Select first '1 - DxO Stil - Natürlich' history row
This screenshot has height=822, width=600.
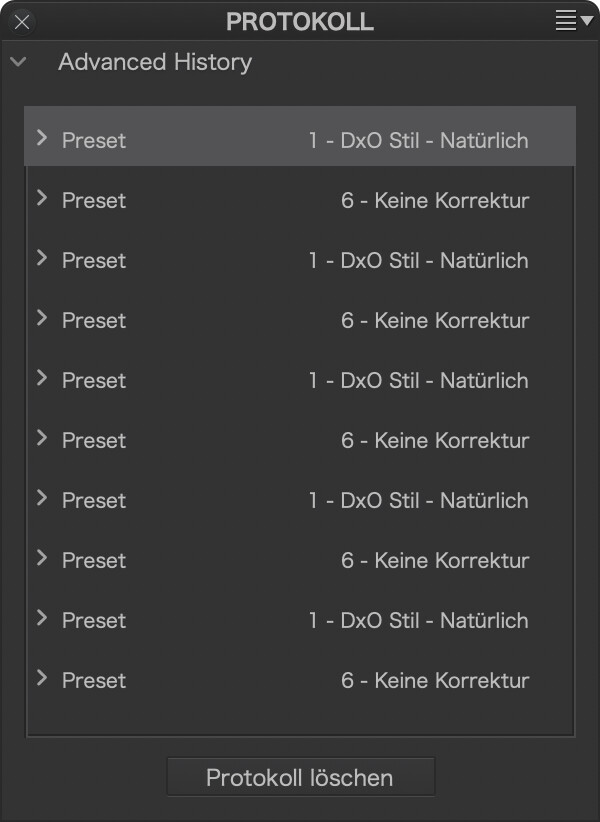300,136
